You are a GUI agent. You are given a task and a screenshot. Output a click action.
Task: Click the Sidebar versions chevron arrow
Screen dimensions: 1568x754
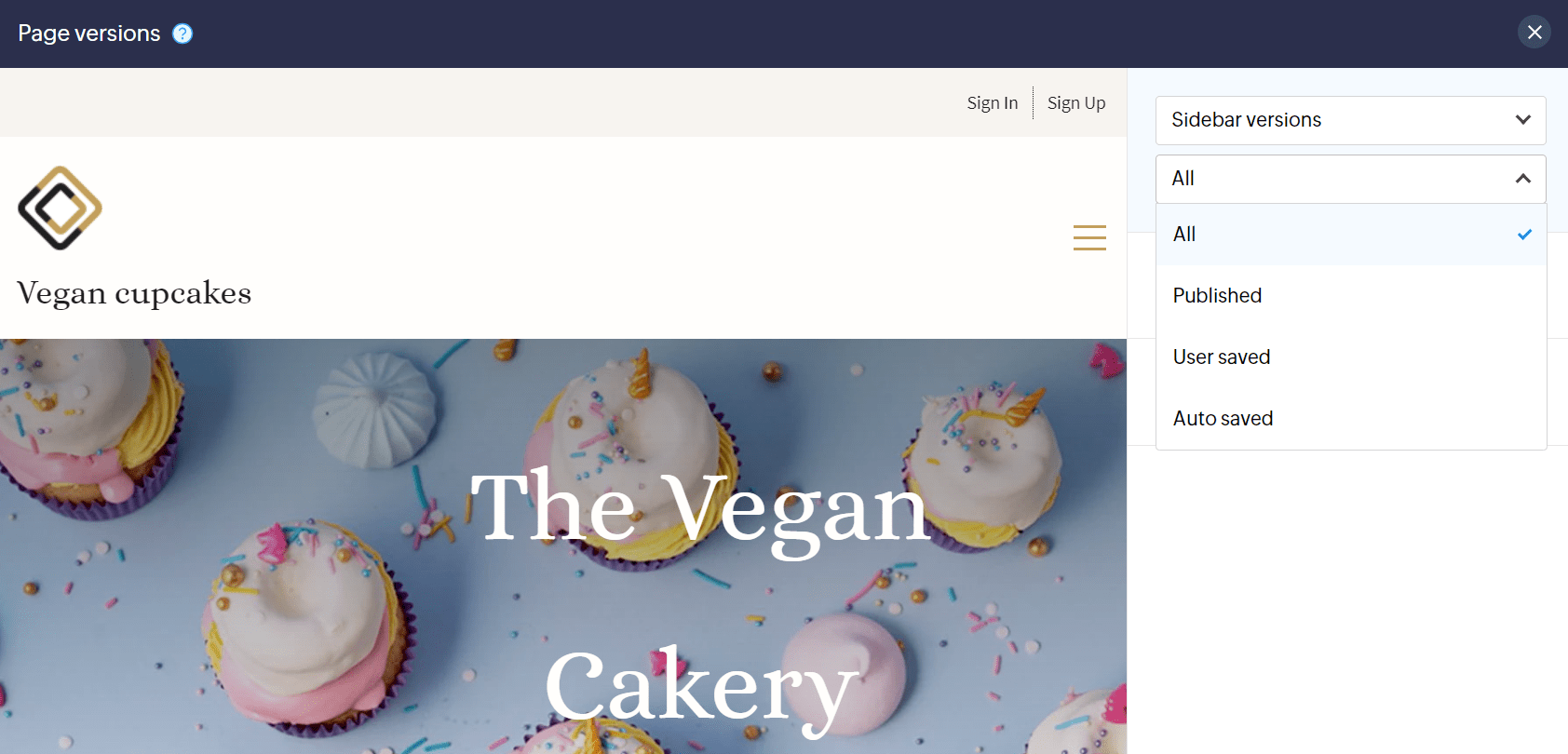pyautogui.click(x=1523, y=120)
